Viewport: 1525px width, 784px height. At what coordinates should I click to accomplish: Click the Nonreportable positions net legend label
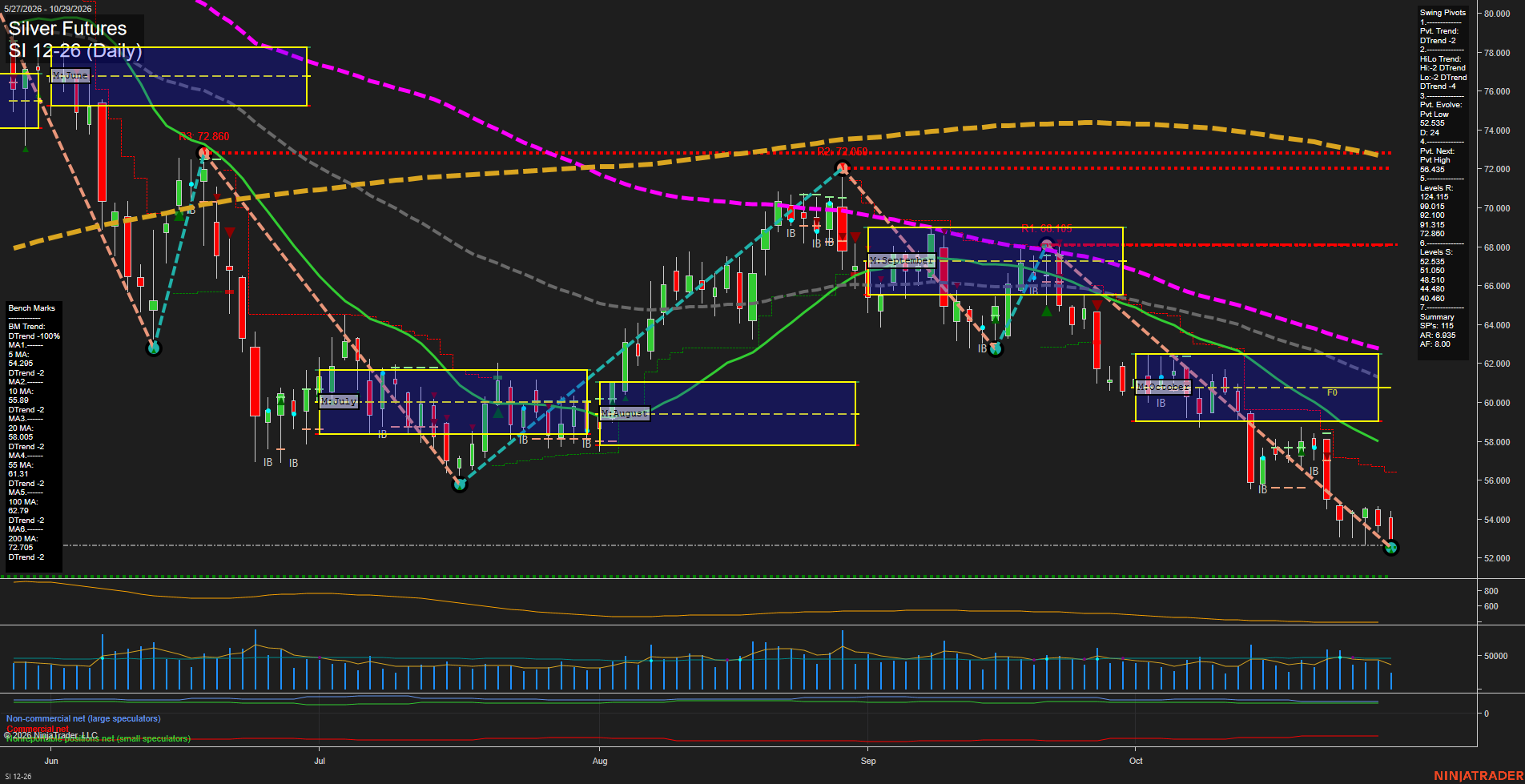click(x=99, y=738)
